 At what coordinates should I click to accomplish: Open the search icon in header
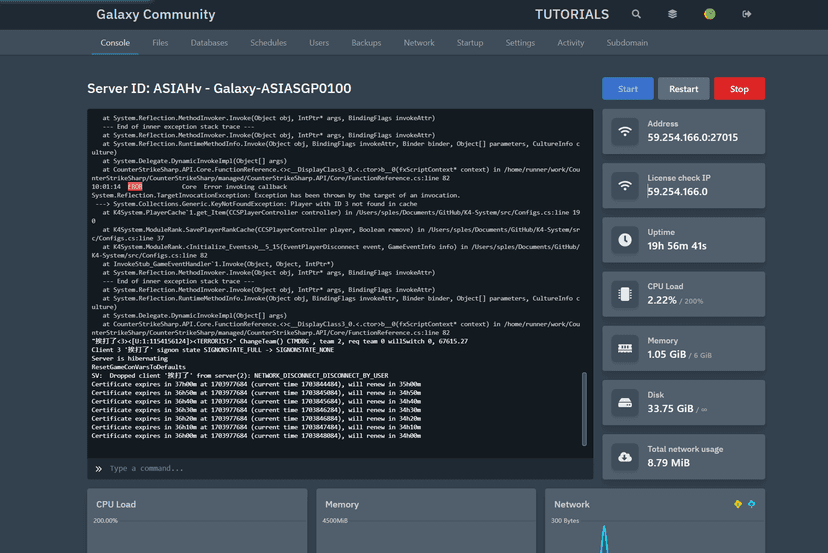tap(636, 14)
